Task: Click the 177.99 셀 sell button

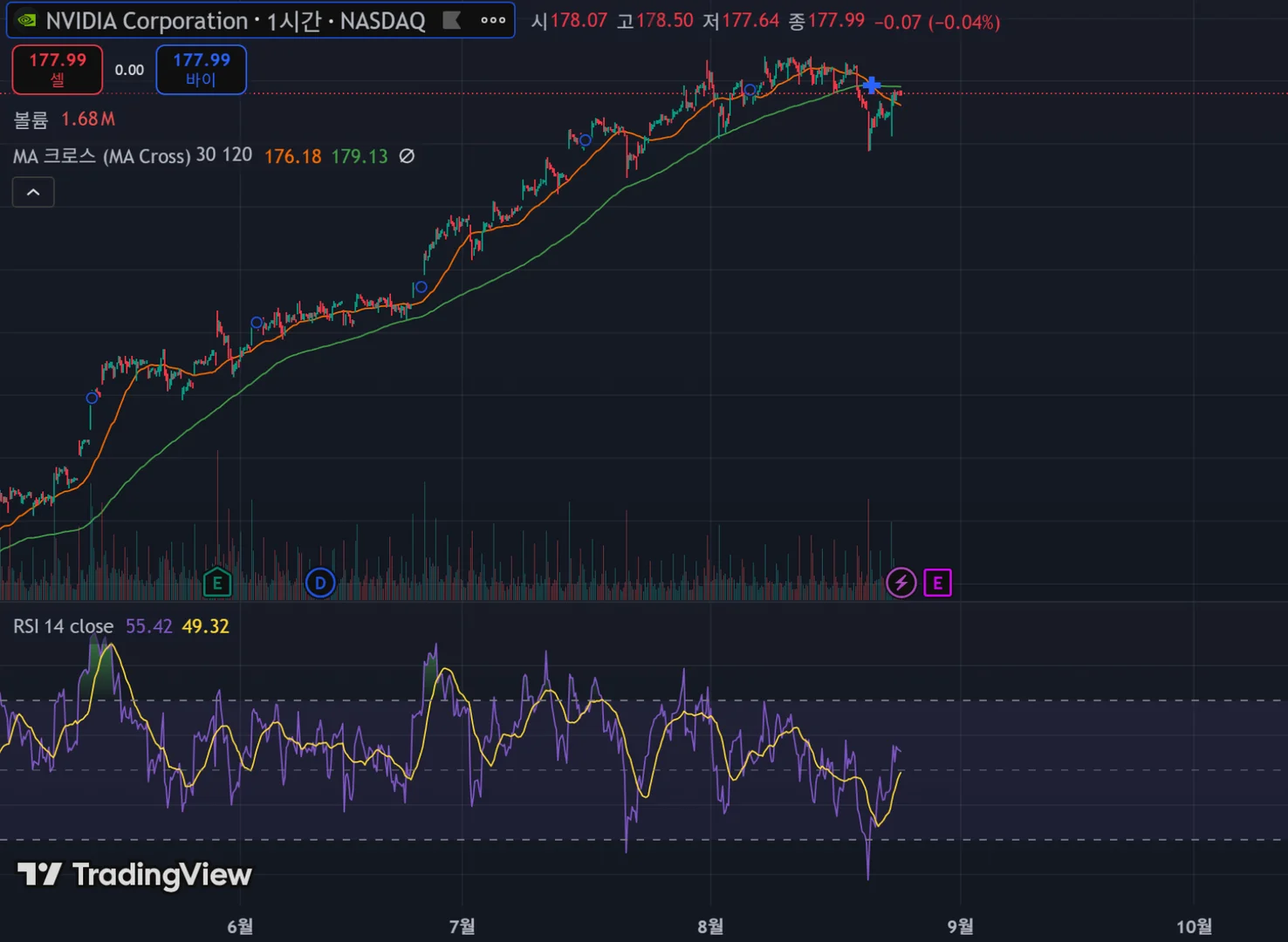Action: [58, 69]
